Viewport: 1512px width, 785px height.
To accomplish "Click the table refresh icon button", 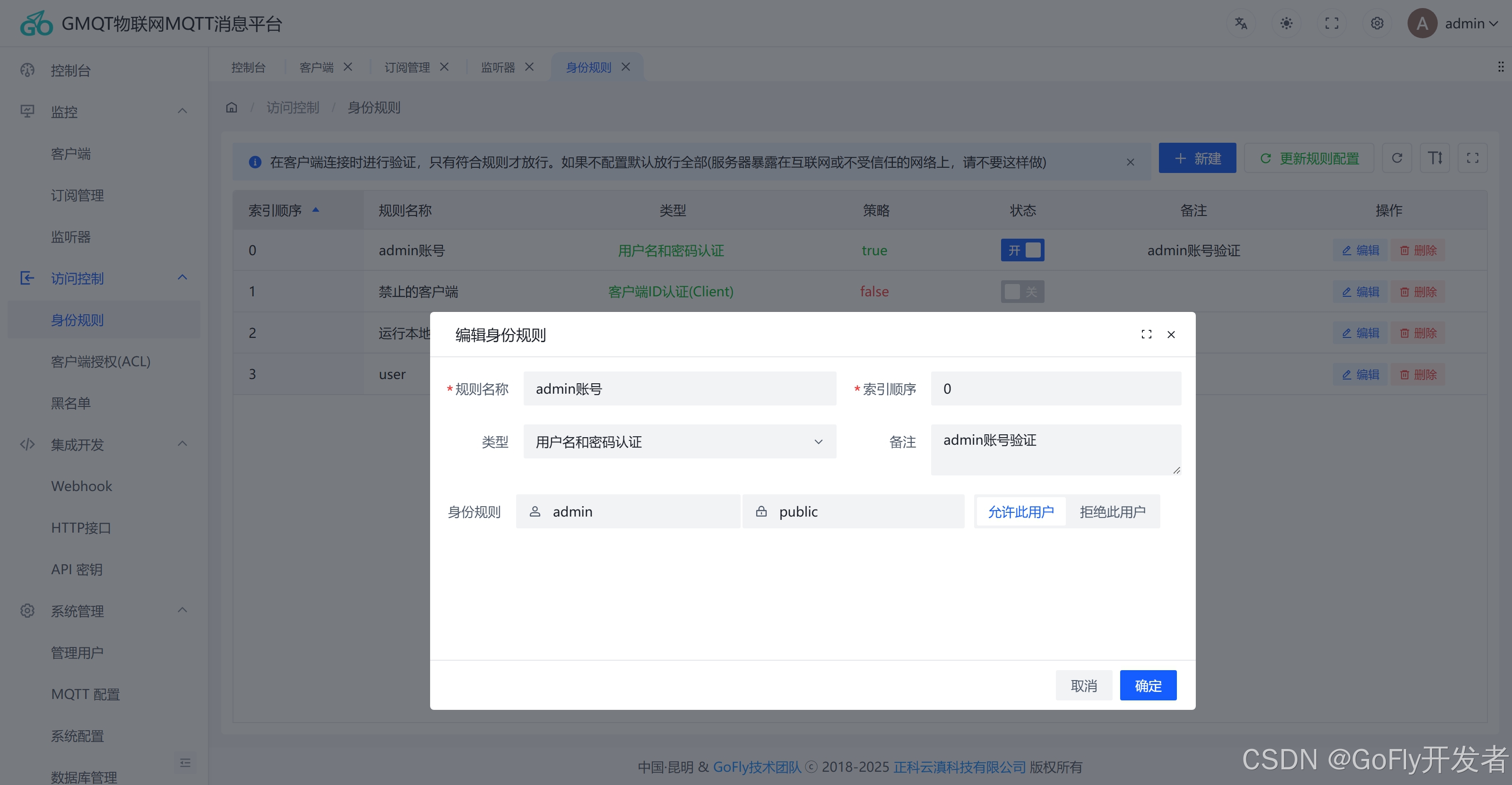I will (x=1397, y=158).
